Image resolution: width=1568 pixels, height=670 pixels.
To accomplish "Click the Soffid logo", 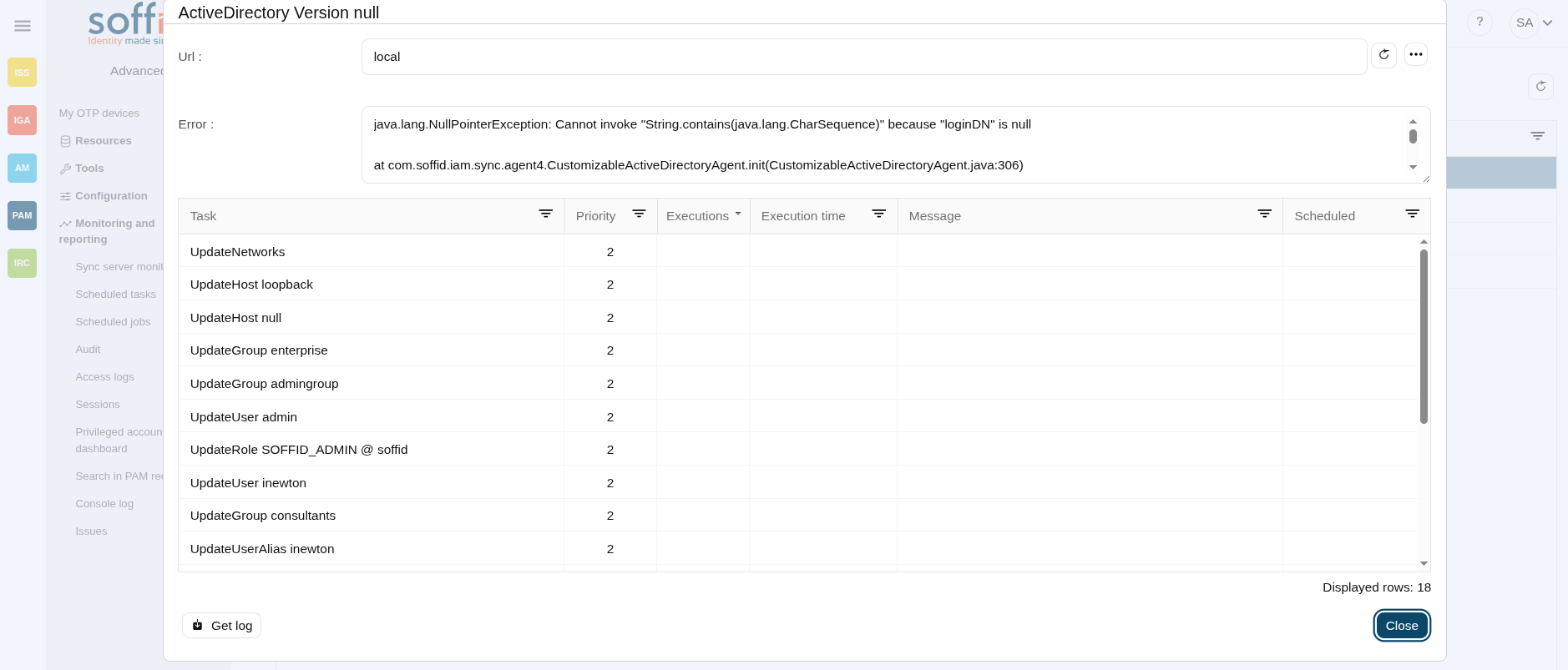I will pyautogui.click(x=125, y=25).
